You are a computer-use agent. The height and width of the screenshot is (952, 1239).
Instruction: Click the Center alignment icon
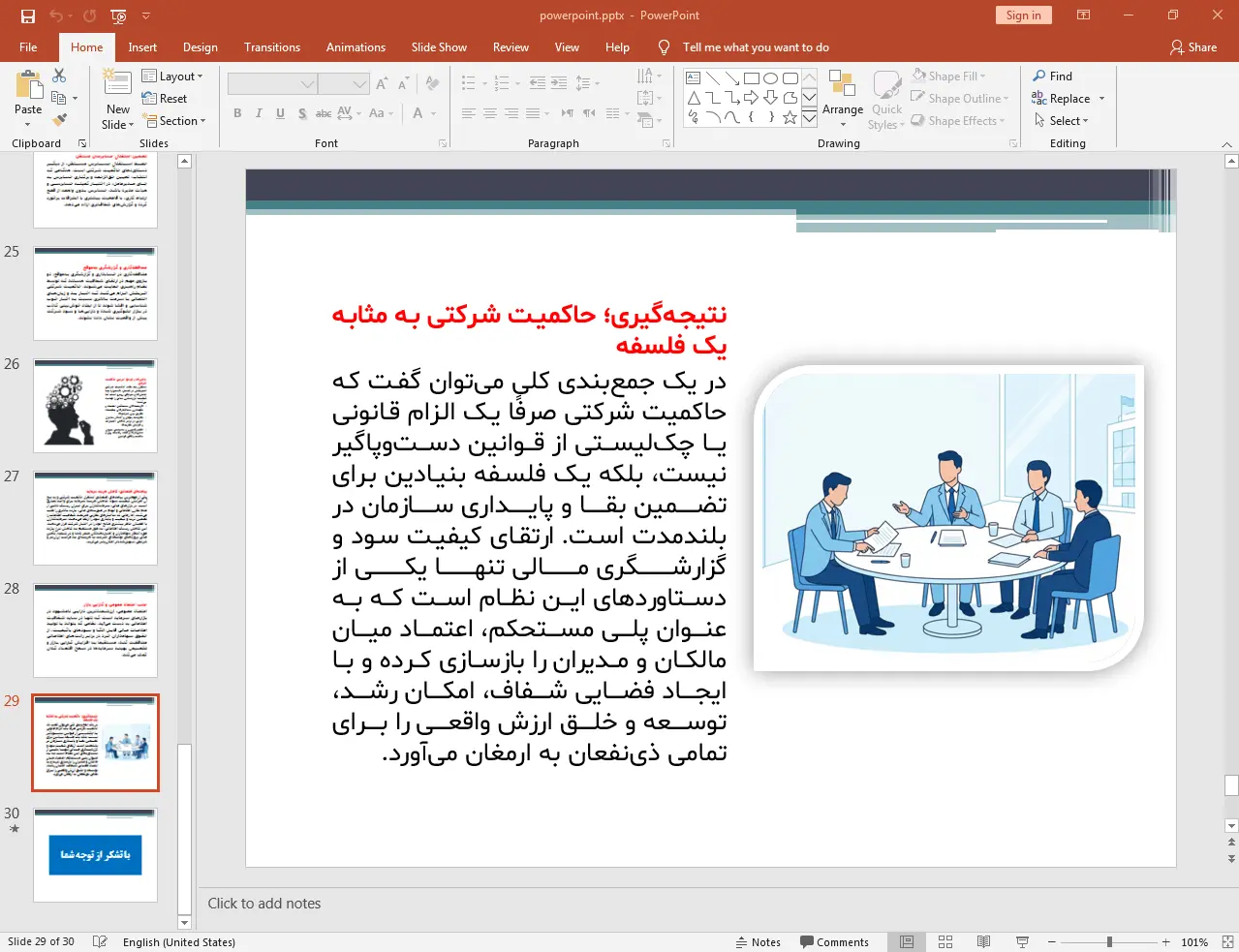pos(490,113)
